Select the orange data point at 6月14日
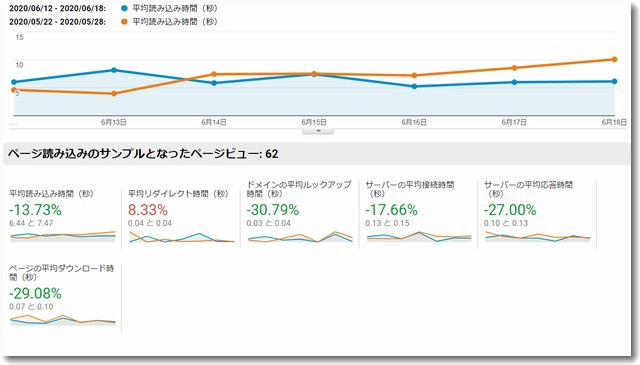The height and width of the screenshot is (365, 640). click(214, 74)
